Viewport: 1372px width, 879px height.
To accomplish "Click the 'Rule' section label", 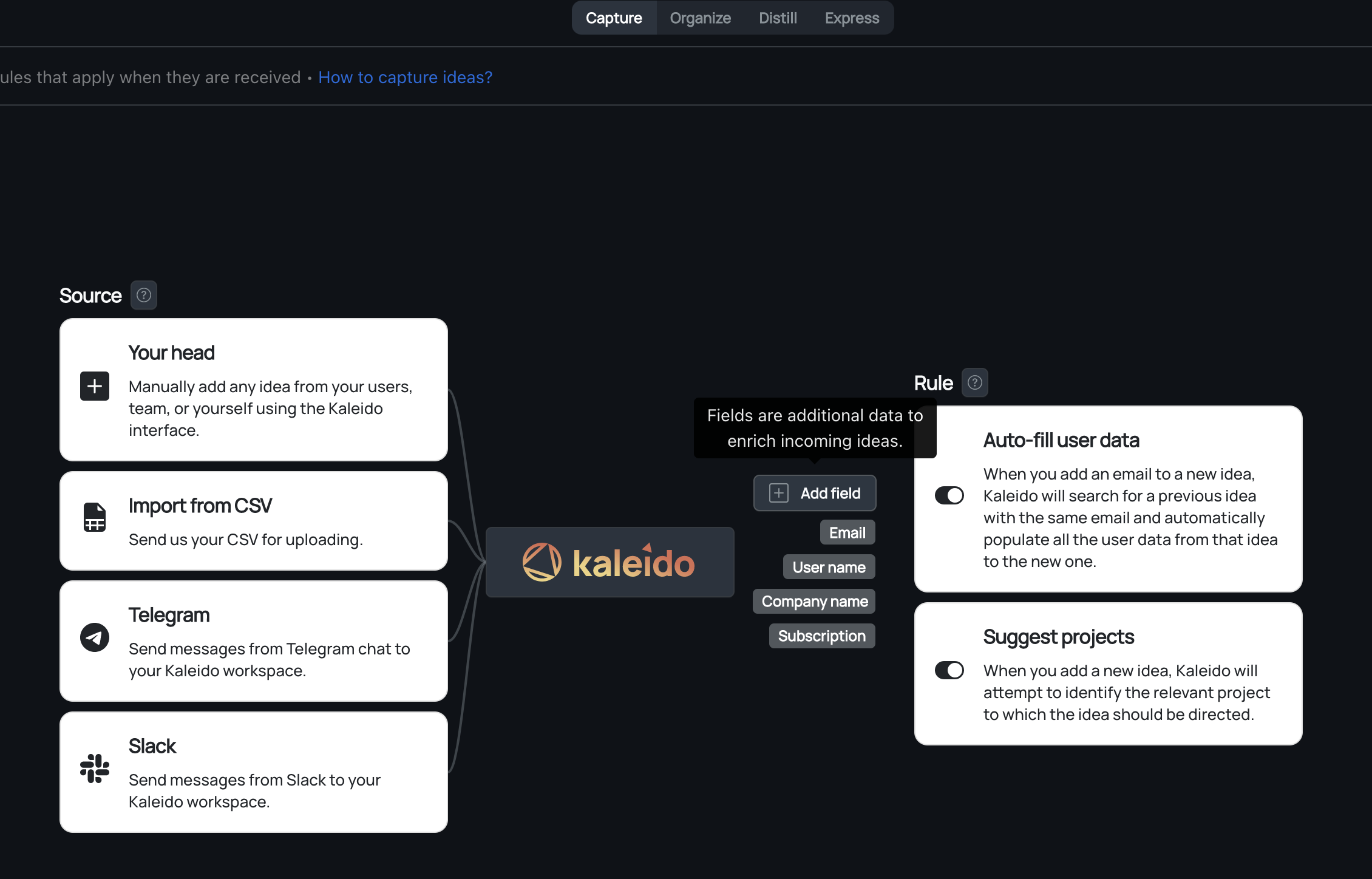I will click(934, 383).
